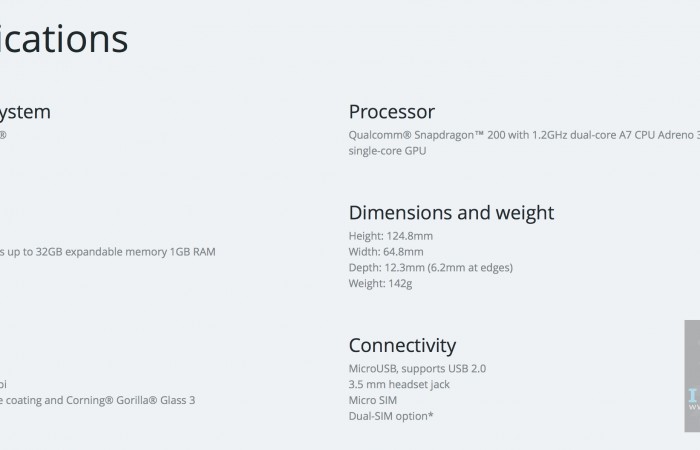
Task: Click the 'Micro SIM' text
Action: tap(373, 400)
